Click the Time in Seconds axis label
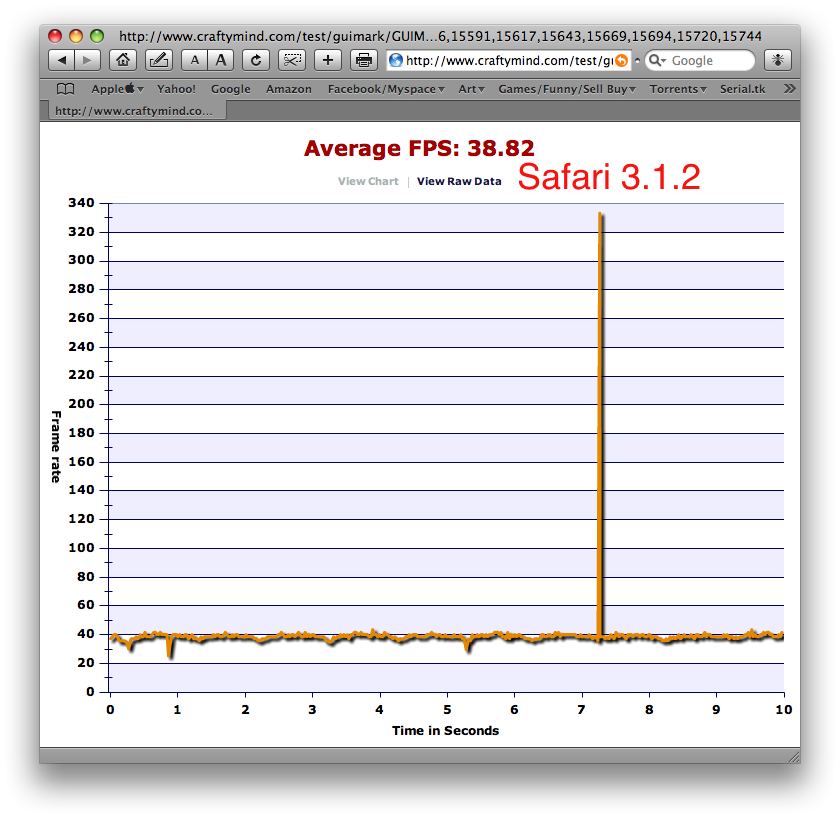This screenshot has width=840, height=818. click(x=445, y=731)
